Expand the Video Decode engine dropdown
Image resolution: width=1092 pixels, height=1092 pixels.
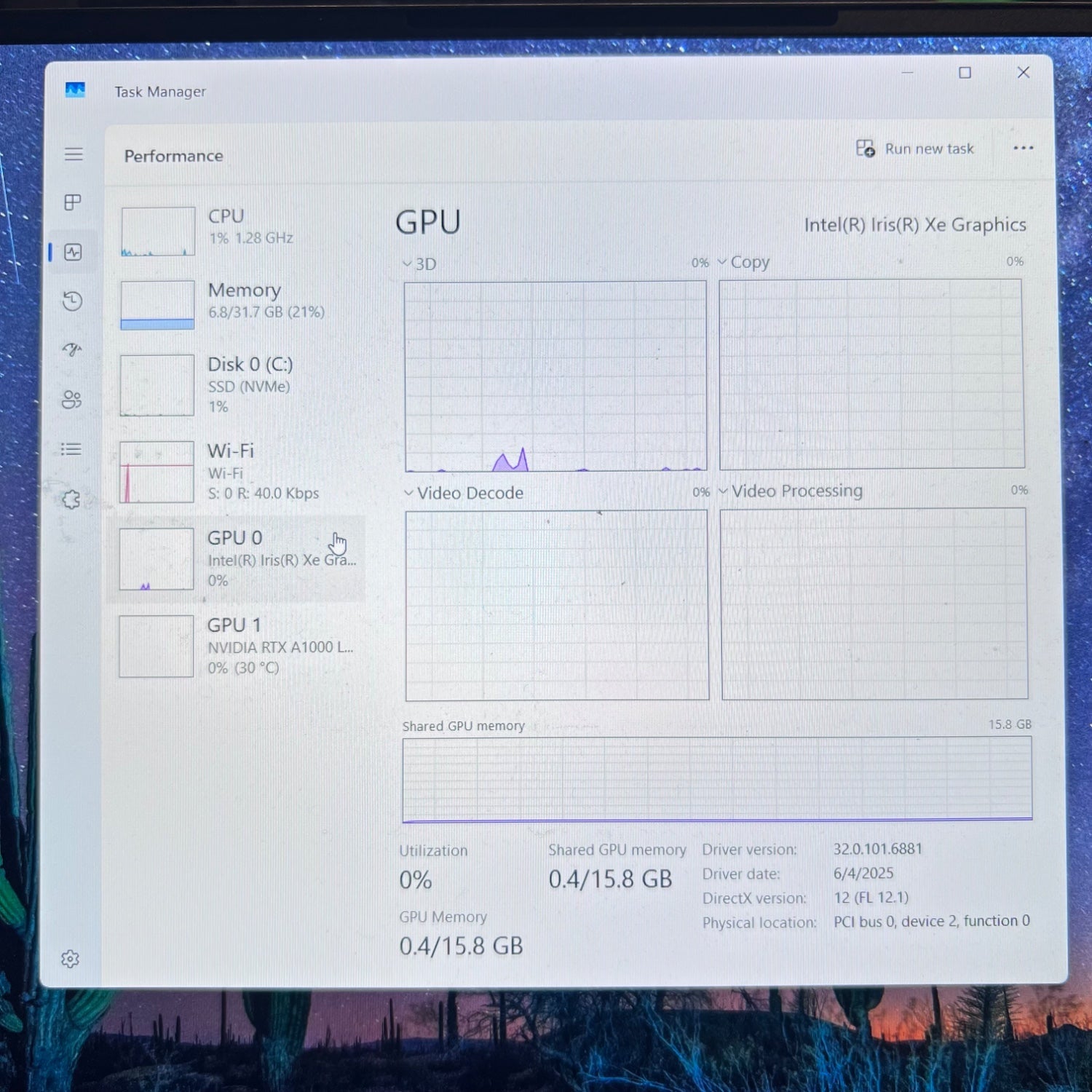[464, 494]
